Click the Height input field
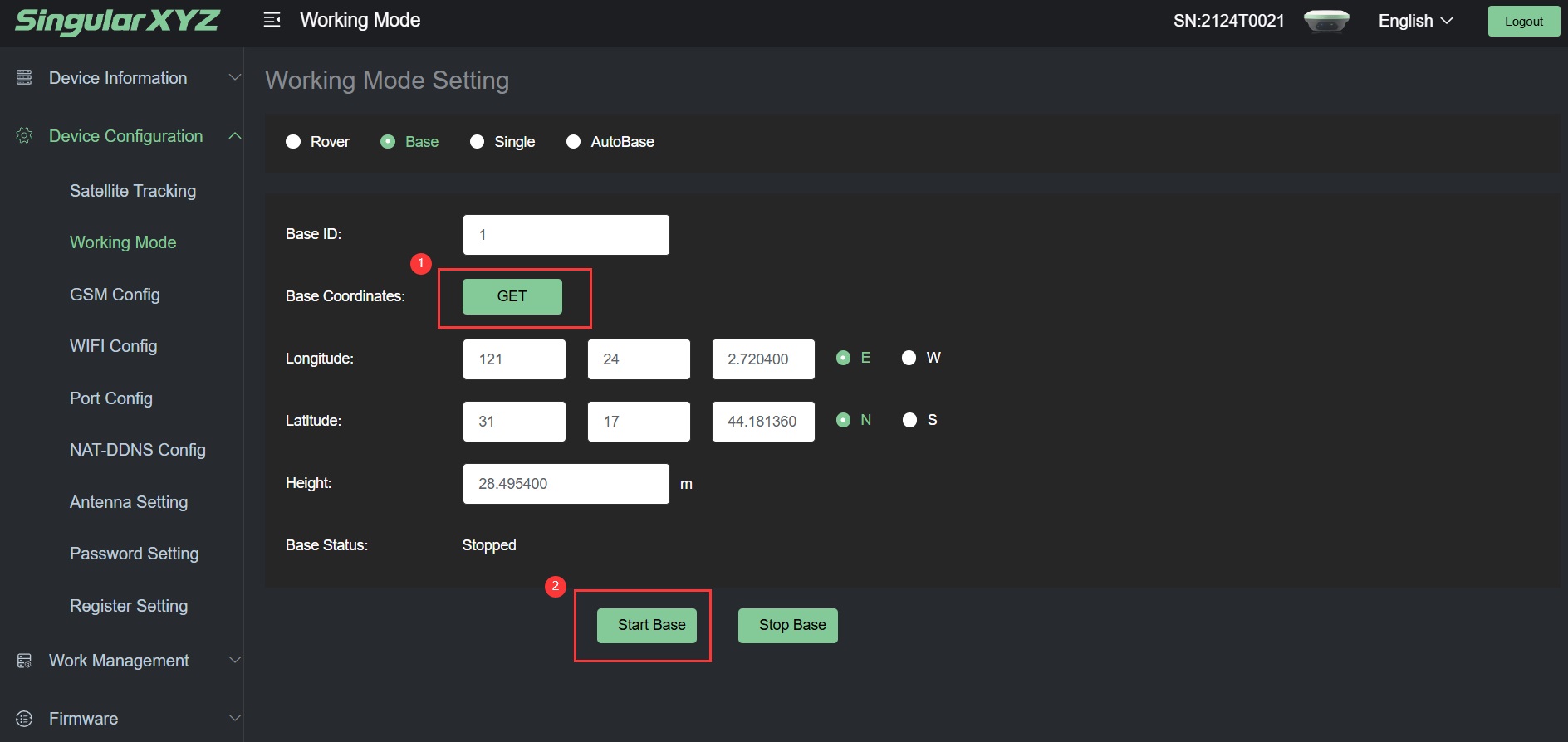This screenshot has height=742, width=1568. tap(566, 484)
